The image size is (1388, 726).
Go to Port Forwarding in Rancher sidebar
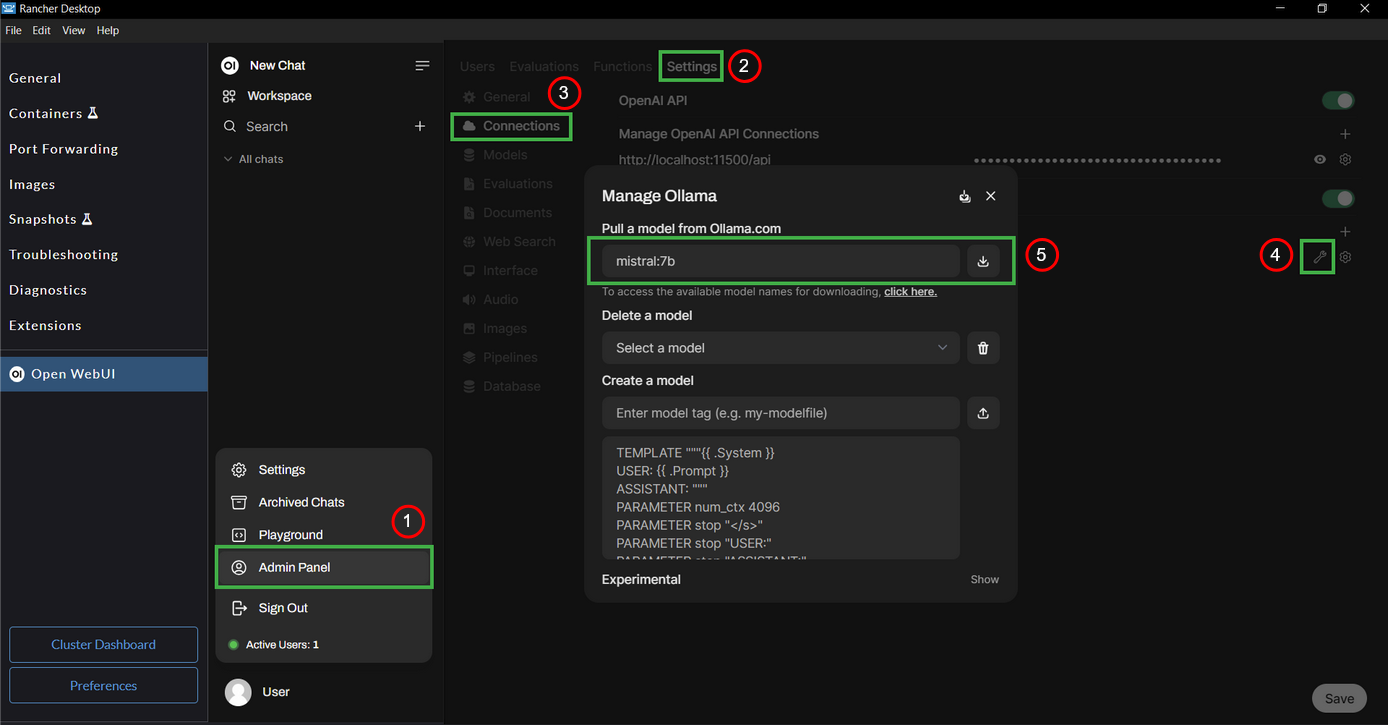tap(64, 149)
